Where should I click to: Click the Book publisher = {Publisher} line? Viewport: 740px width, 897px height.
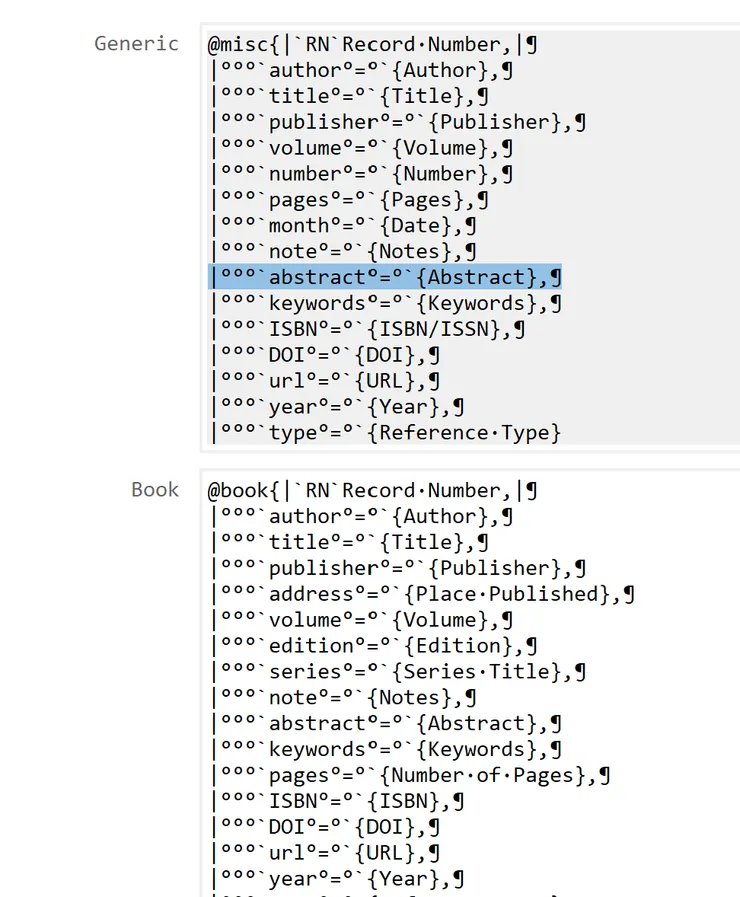click(399, 569)
